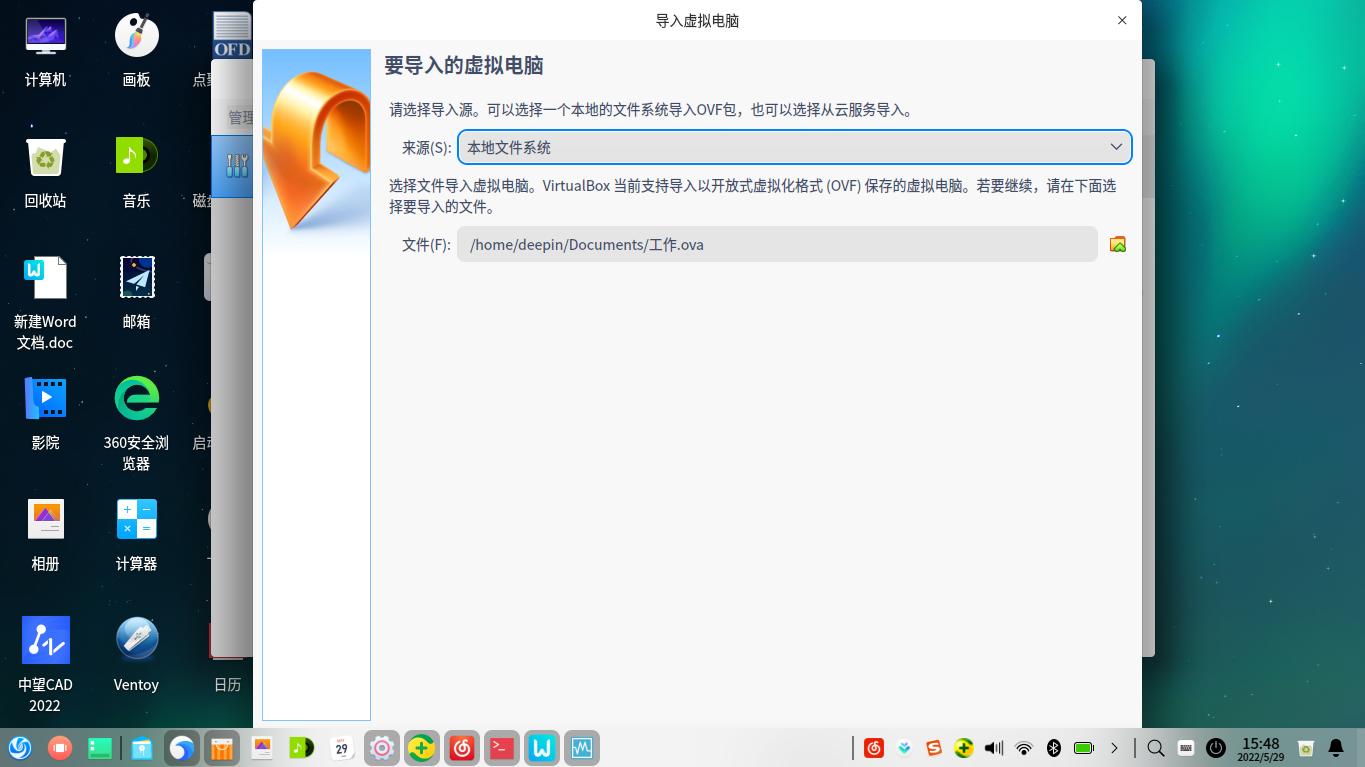Launch 网易云音乐 from the taskbar
The height and width of the screenshot is (767, 1365).
pyautogui.click(x=461, y=747)
